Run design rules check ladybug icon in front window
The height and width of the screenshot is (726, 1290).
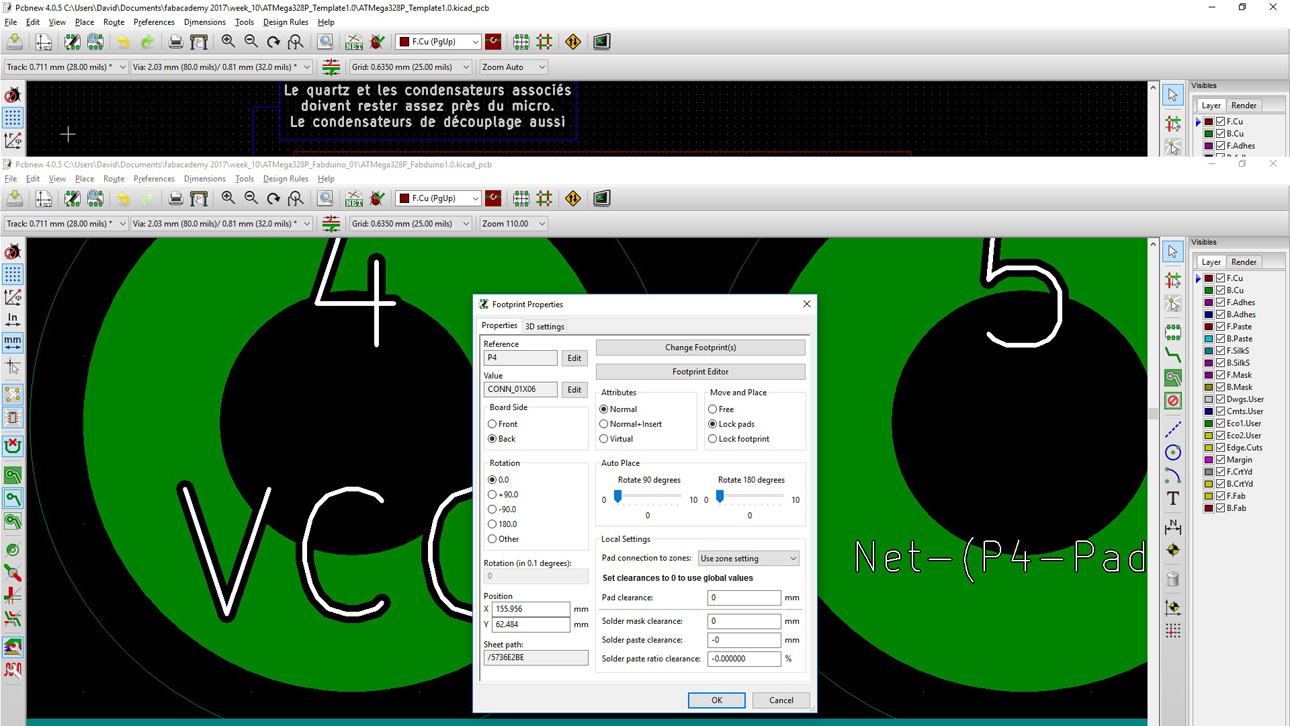tap(377, 198)
